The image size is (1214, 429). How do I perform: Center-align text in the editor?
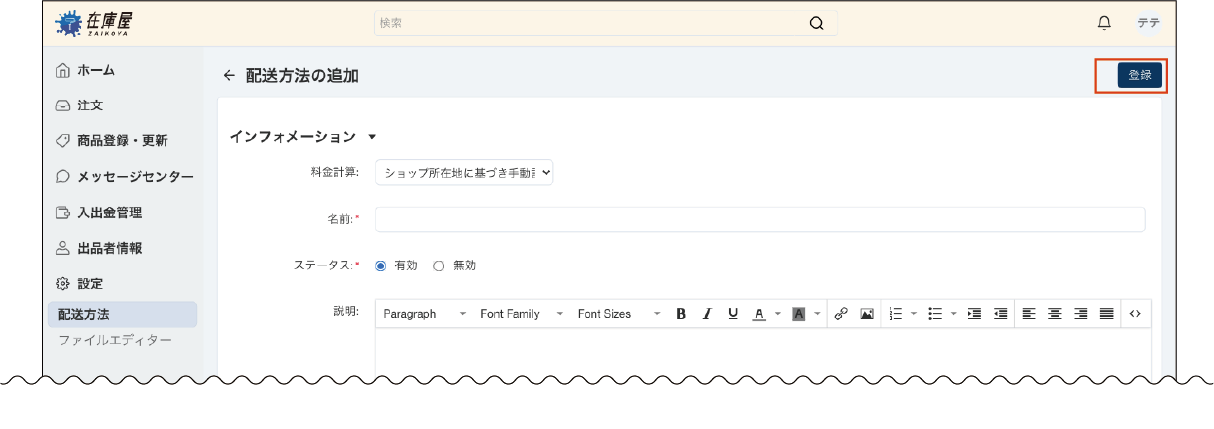1054,314
